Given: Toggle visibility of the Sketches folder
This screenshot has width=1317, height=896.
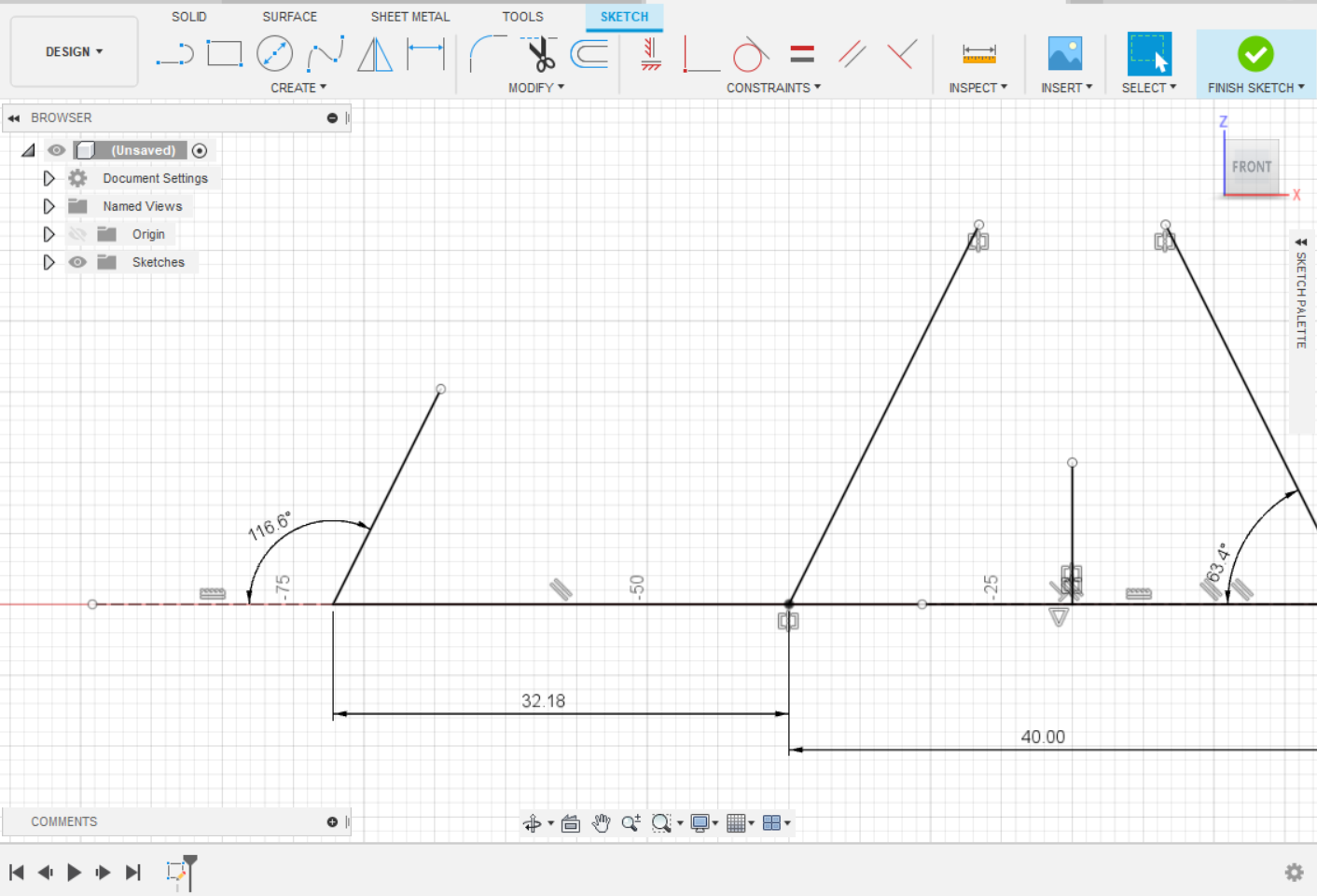Looking at the screenshot, I should point(77,262).
